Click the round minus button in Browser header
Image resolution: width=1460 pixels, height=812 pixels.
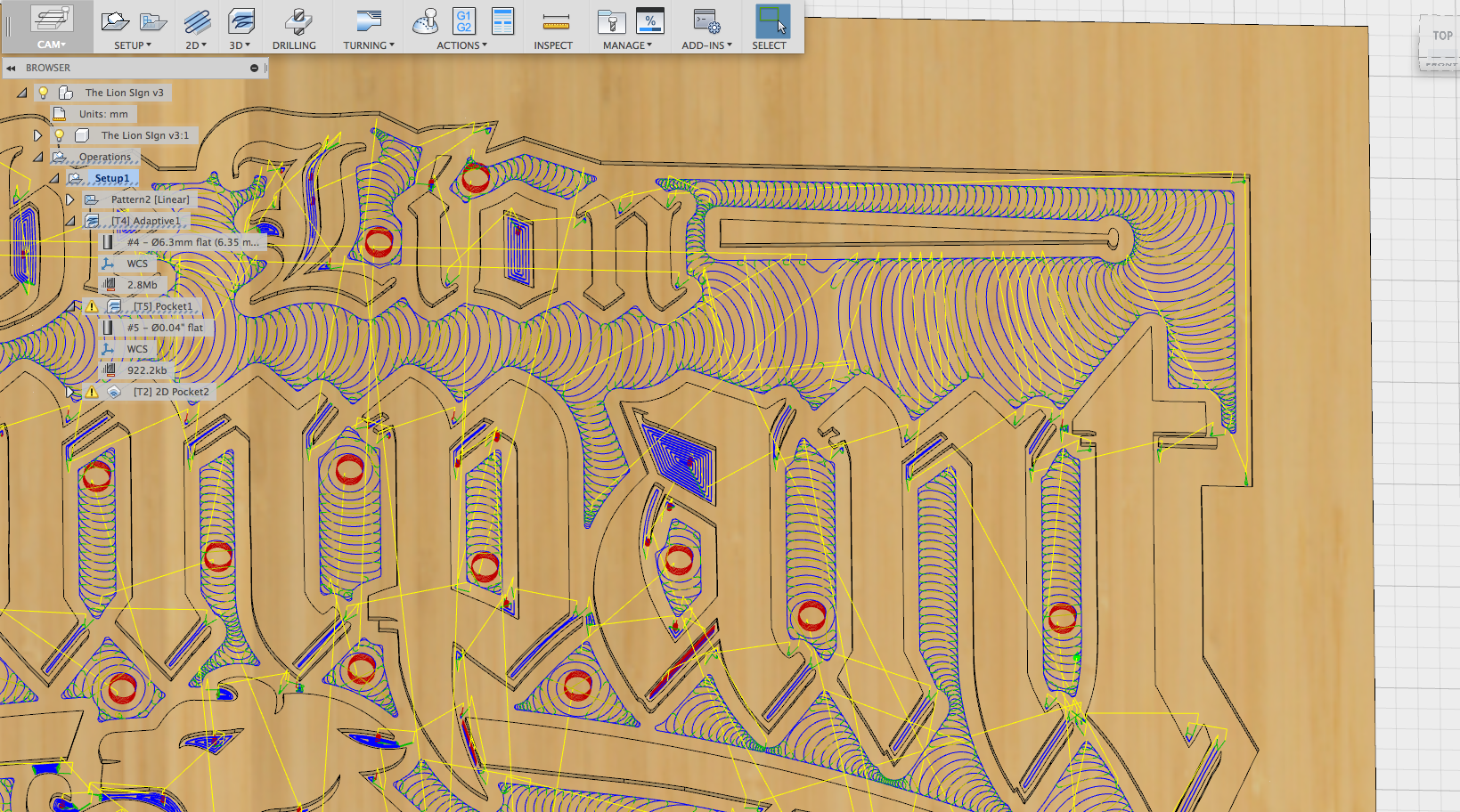click(254, 68)
